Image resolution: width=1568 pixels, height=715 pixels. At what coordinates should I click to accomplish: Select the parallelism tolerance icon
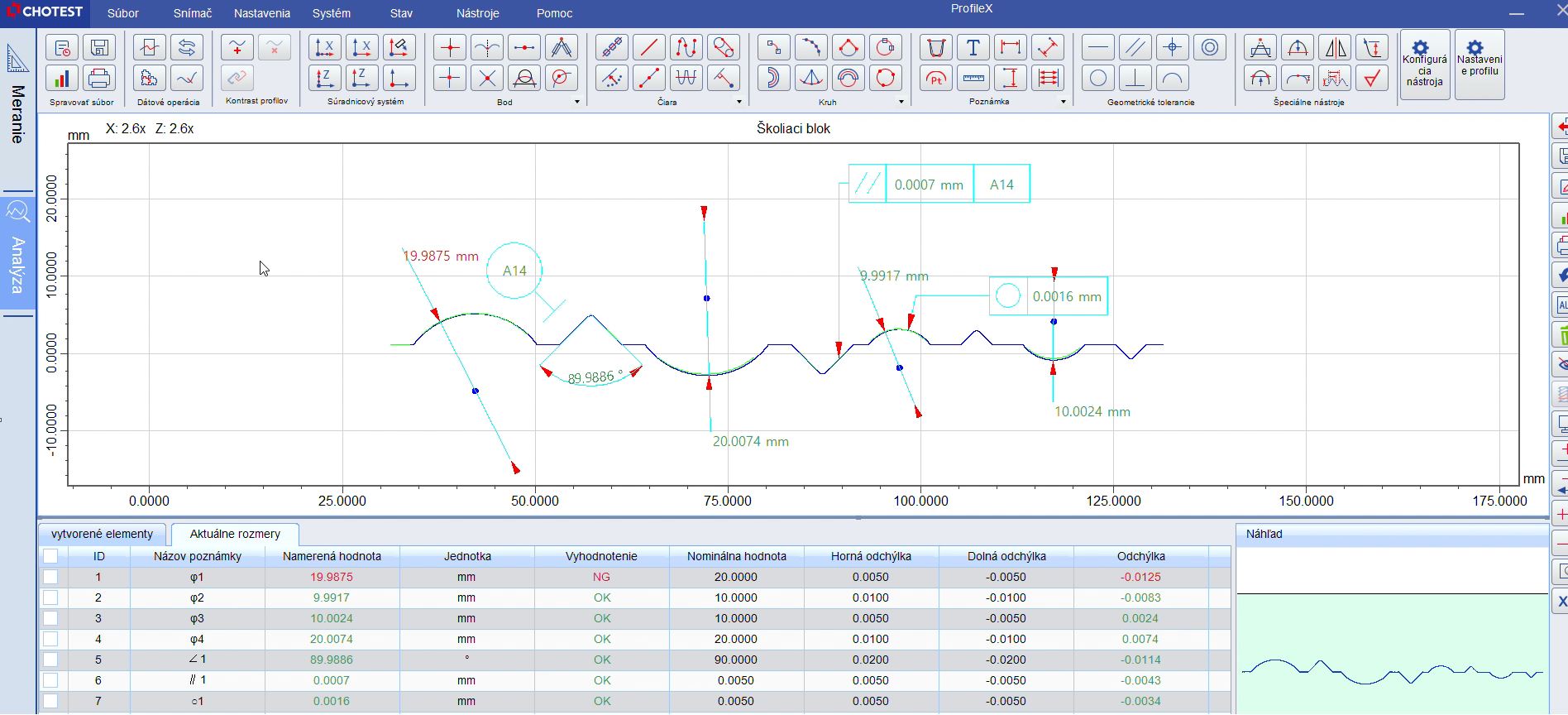pos(1135,48)
